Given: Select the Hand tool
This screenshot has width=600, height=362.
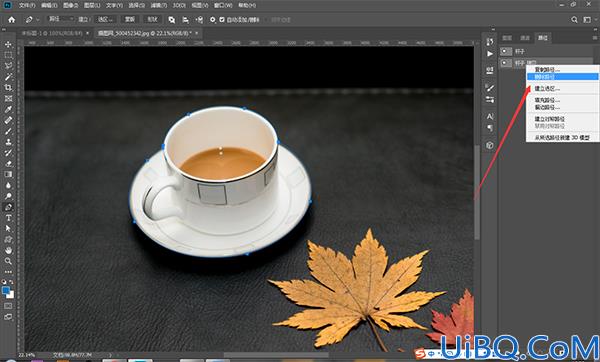Looking at the screenshot, I should coord(8,250).
